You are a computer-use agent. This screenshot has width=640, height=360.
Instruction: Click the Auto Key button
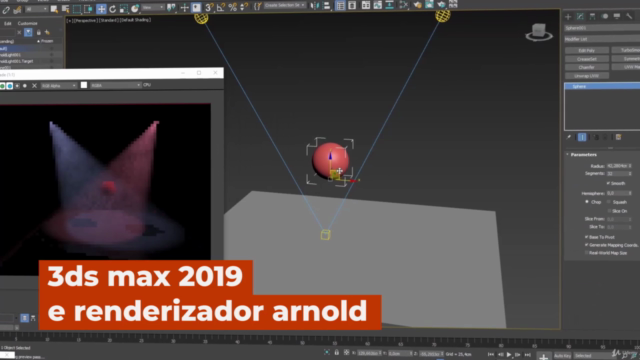[562, 356]
